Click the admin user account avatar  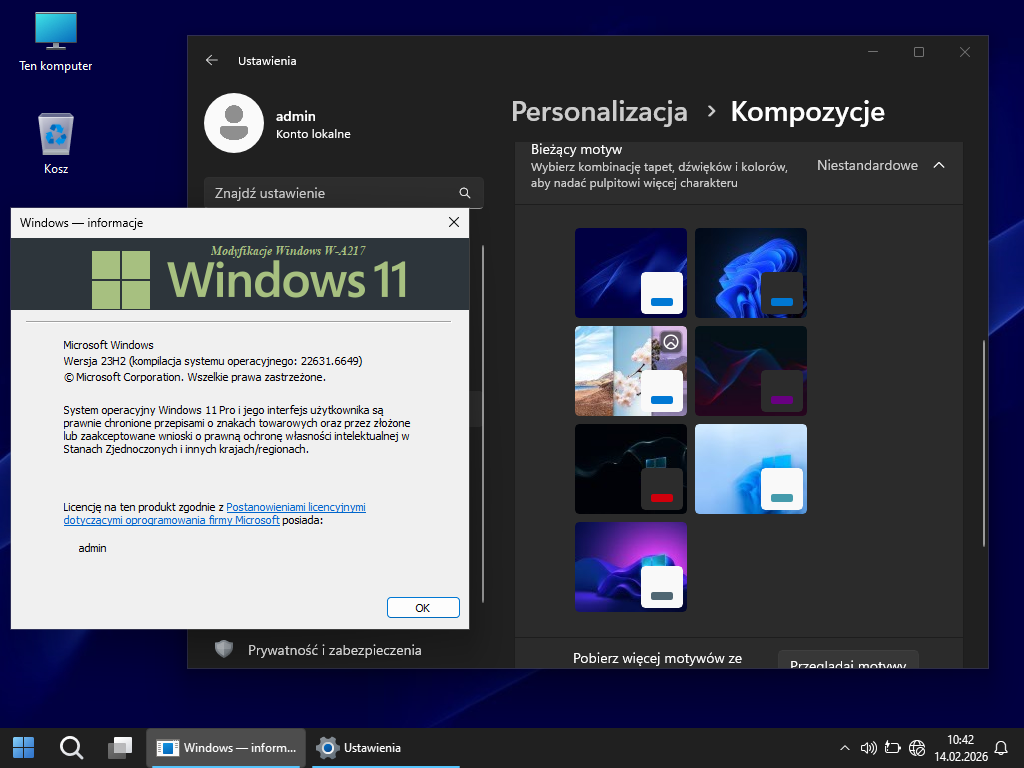coord(233,123)
